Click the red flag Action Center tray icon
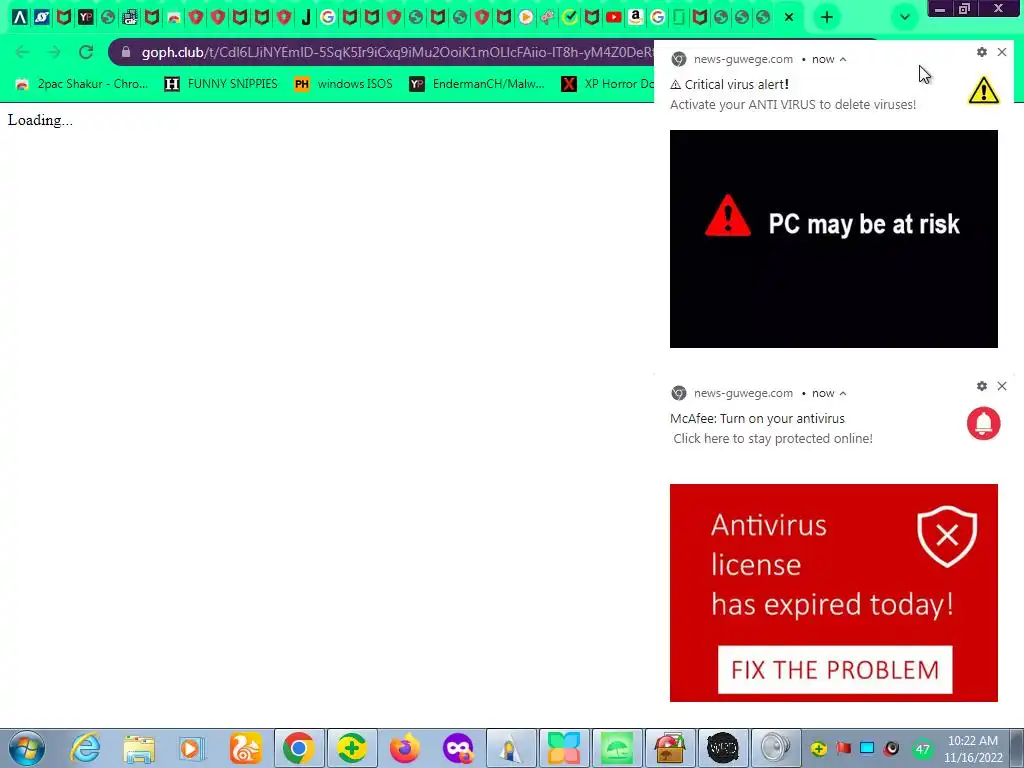Screen dimensions: 1024x768 click(843, 748)
